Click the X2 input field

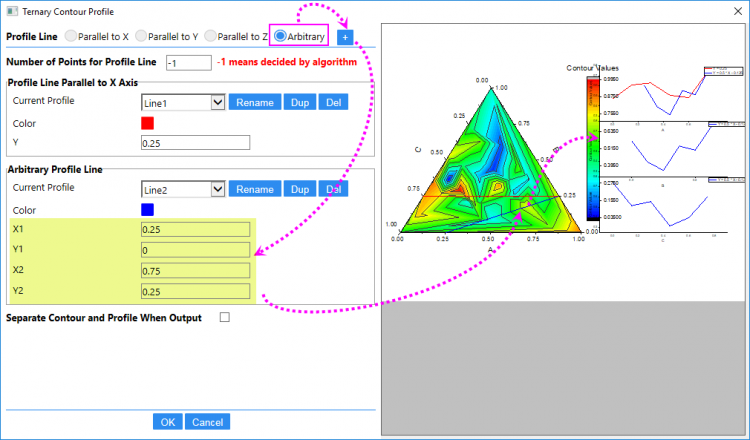(x=195, y=271)
